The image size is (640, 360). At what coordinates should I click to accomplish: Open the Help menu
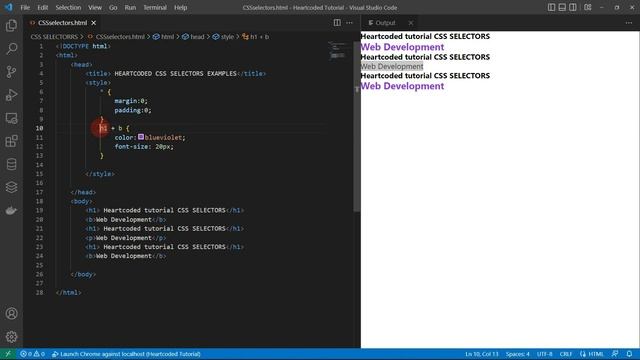click(180, 7)
